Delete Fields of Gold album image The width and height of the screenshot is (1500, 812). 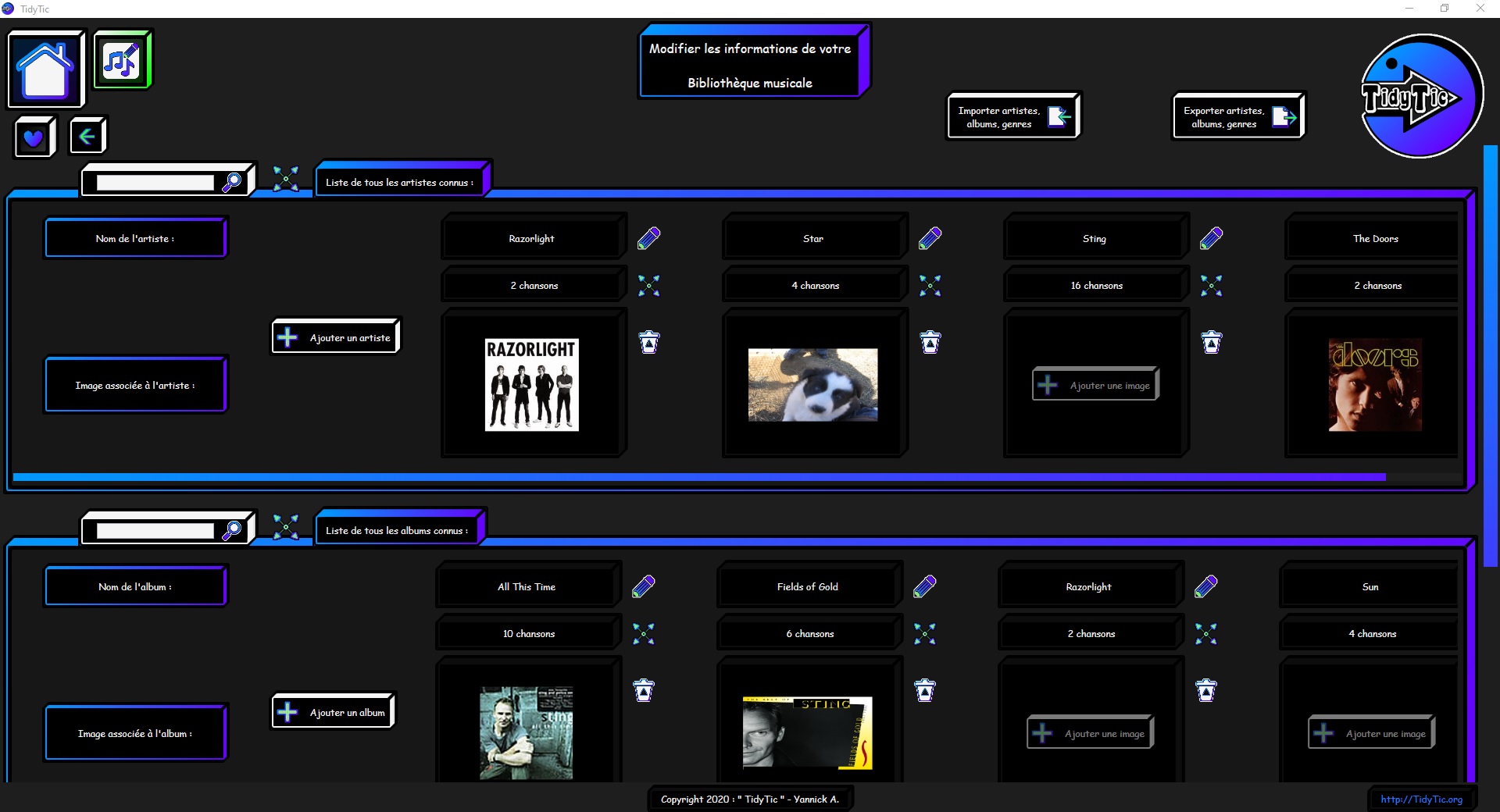pyautogui.click(x=925, y=690)
